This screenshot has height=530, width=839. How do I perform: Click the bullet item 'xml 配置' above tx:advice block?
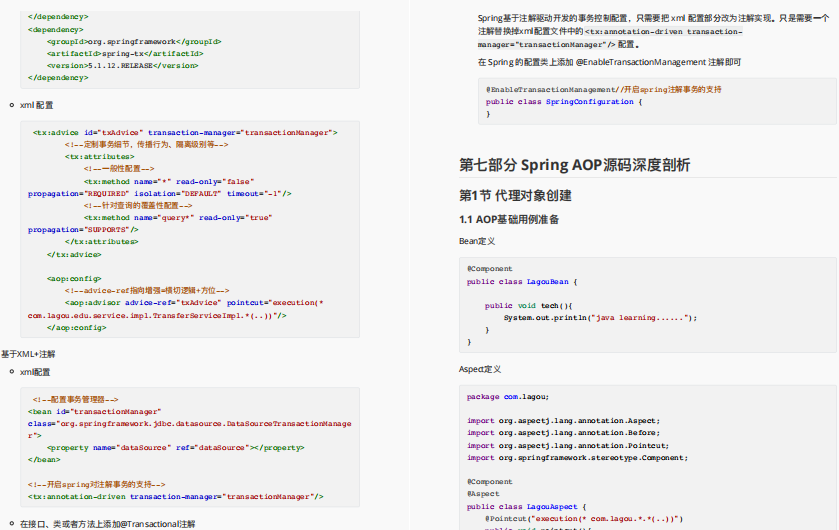tap(36, 105)
